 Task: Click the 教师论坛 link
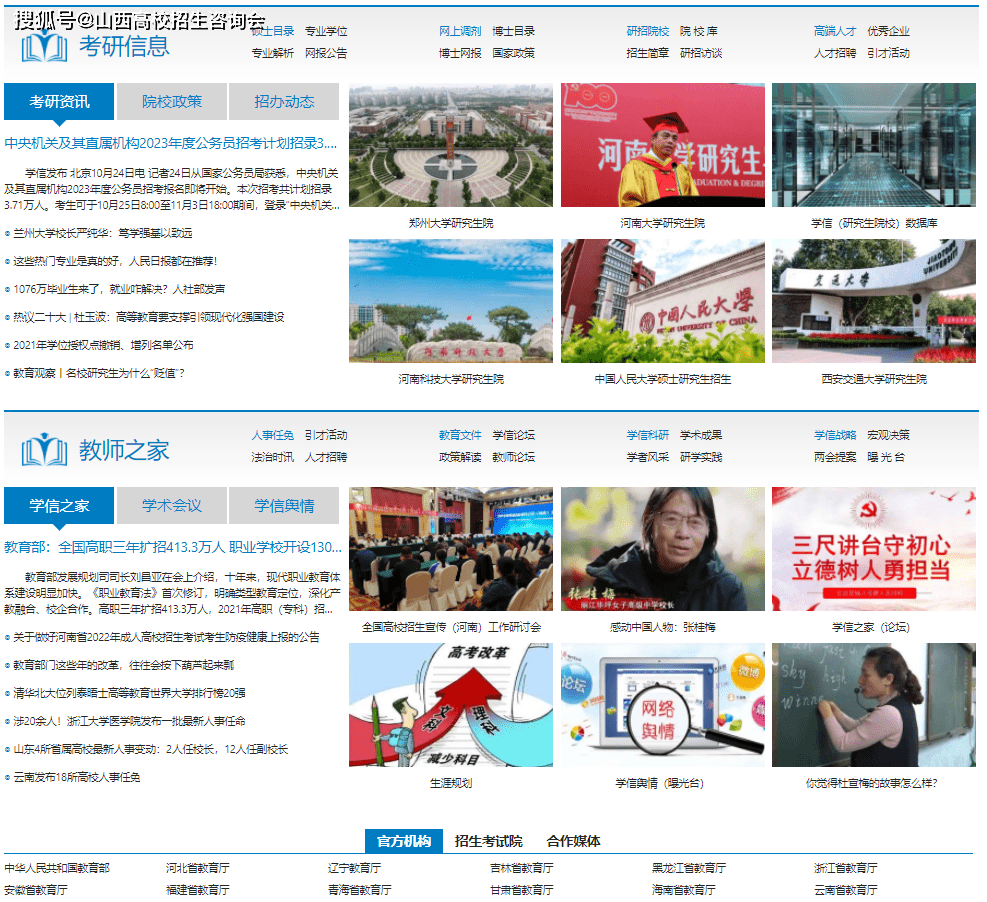tap(514, 457)
